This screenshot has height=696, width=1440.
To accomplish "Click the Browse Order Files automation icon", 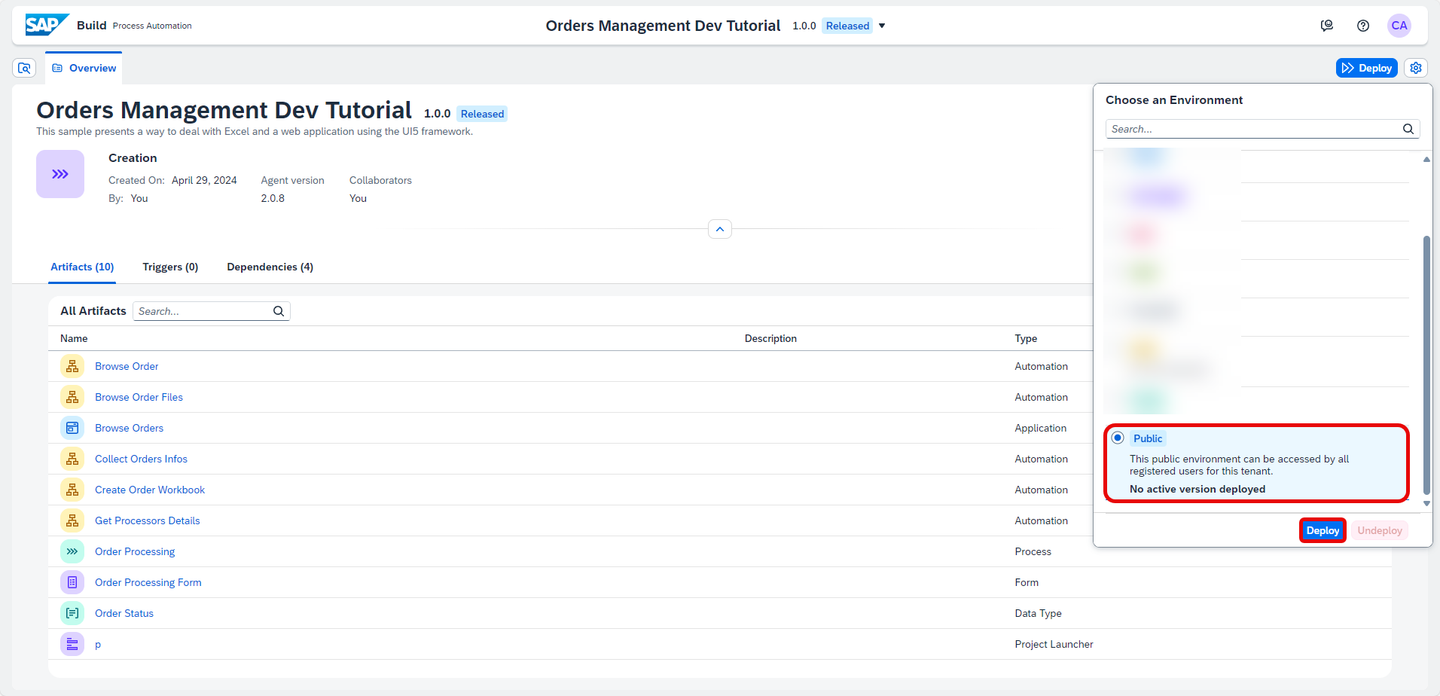I will tap(72, 397).
